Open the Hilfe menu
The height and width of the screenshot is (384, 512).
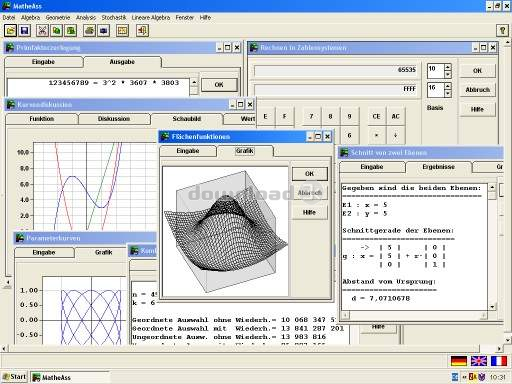205,17
